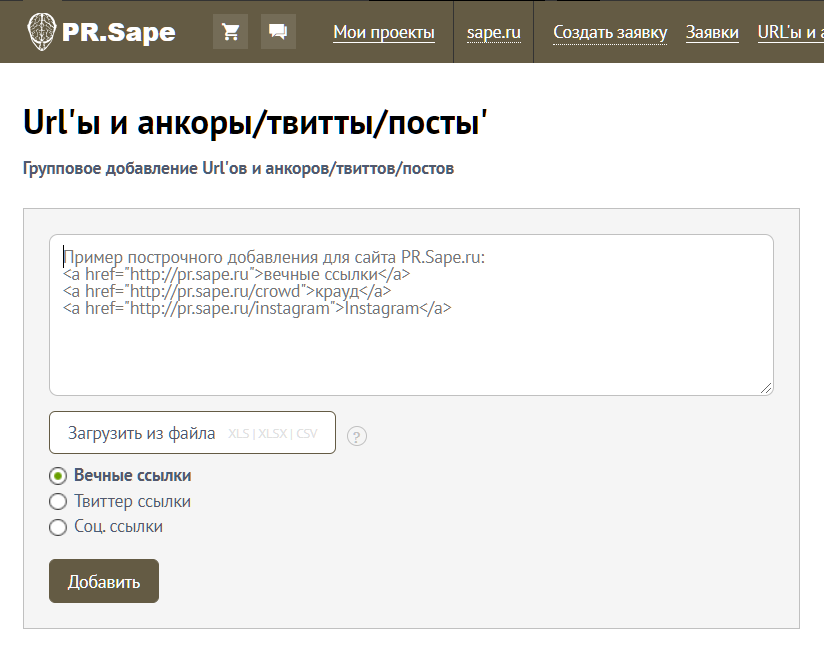
Task: Click the Добавить button
Action: coord(104,581)
